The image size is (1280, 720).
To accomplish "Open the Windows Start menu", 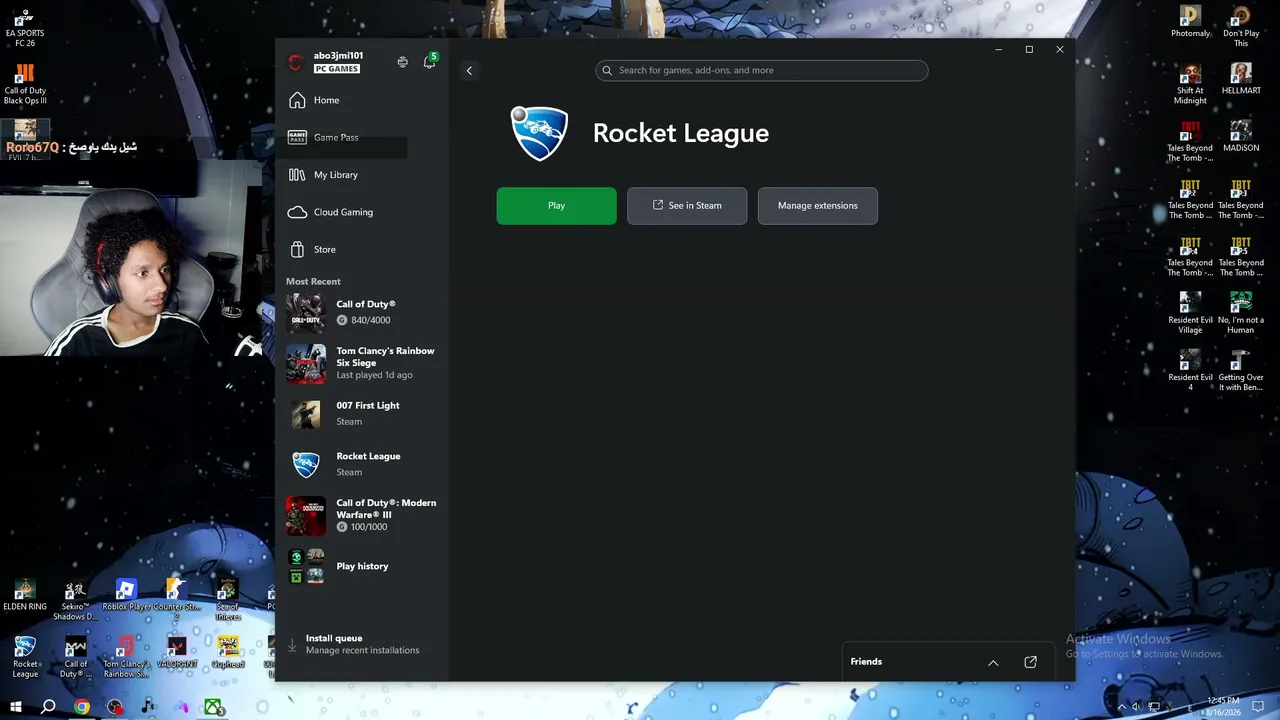I will [16, 707].
